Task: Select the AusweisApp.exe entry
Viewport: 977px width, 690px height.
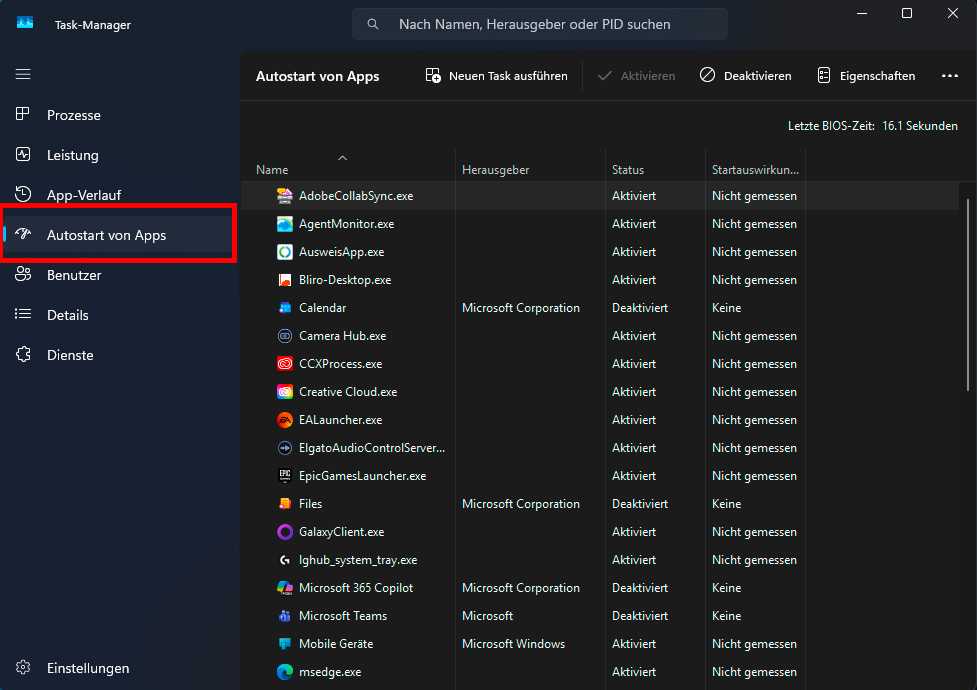Action: 341,252
